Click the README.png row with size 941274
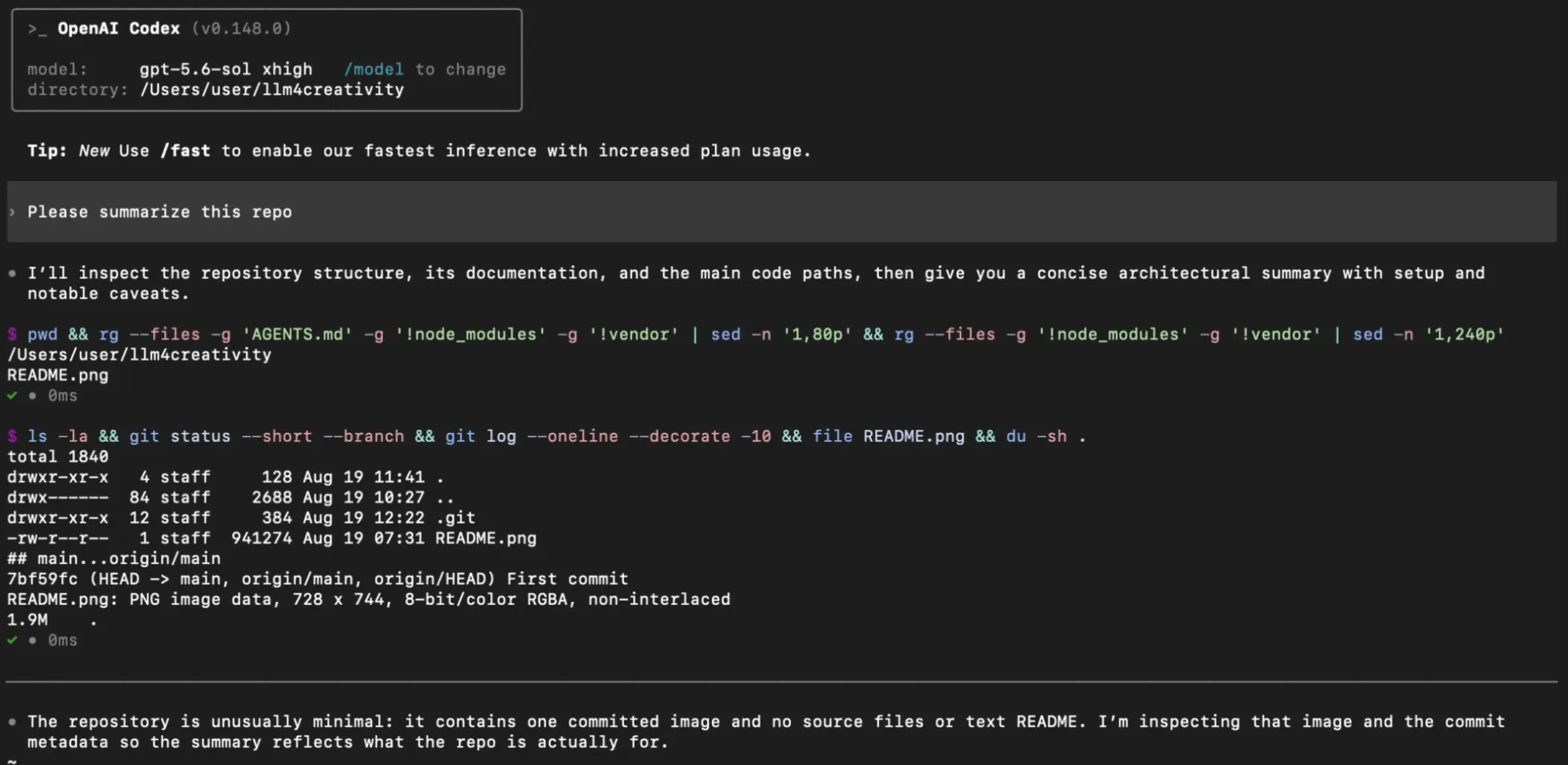The height and width of the screenshot is (765, 1568). tap(272, 538)
